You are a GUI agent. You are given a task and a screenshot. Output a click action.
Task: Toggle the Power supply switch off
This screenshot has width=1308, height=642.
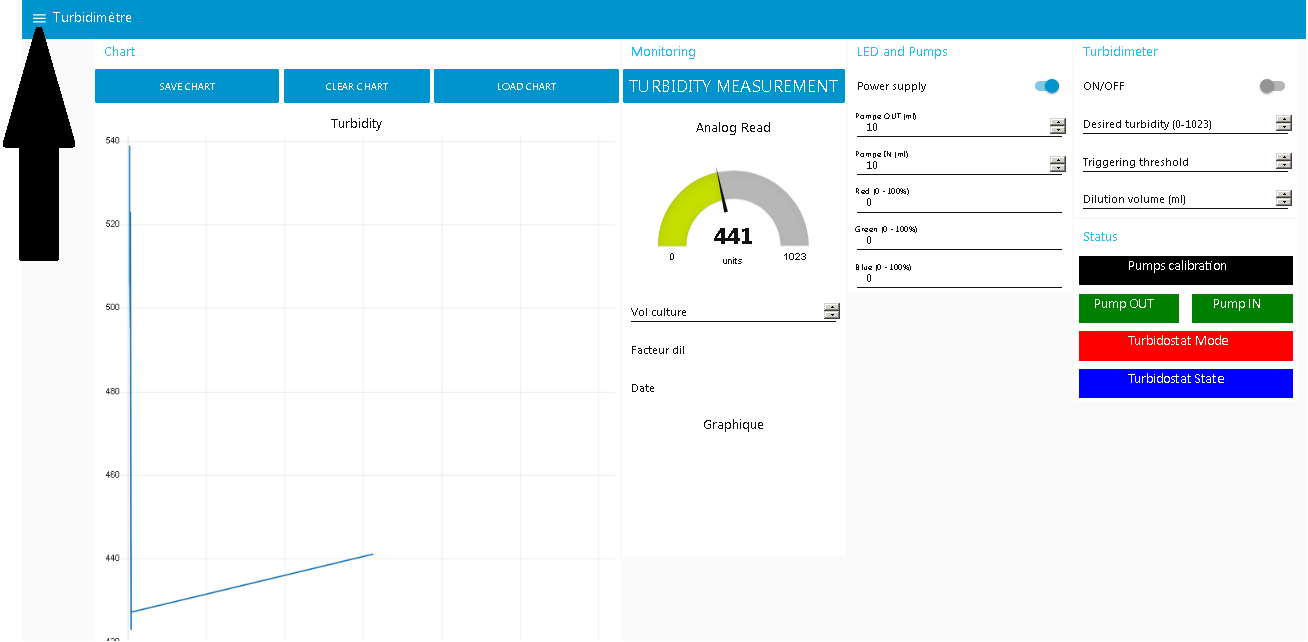click(1046, 87)
